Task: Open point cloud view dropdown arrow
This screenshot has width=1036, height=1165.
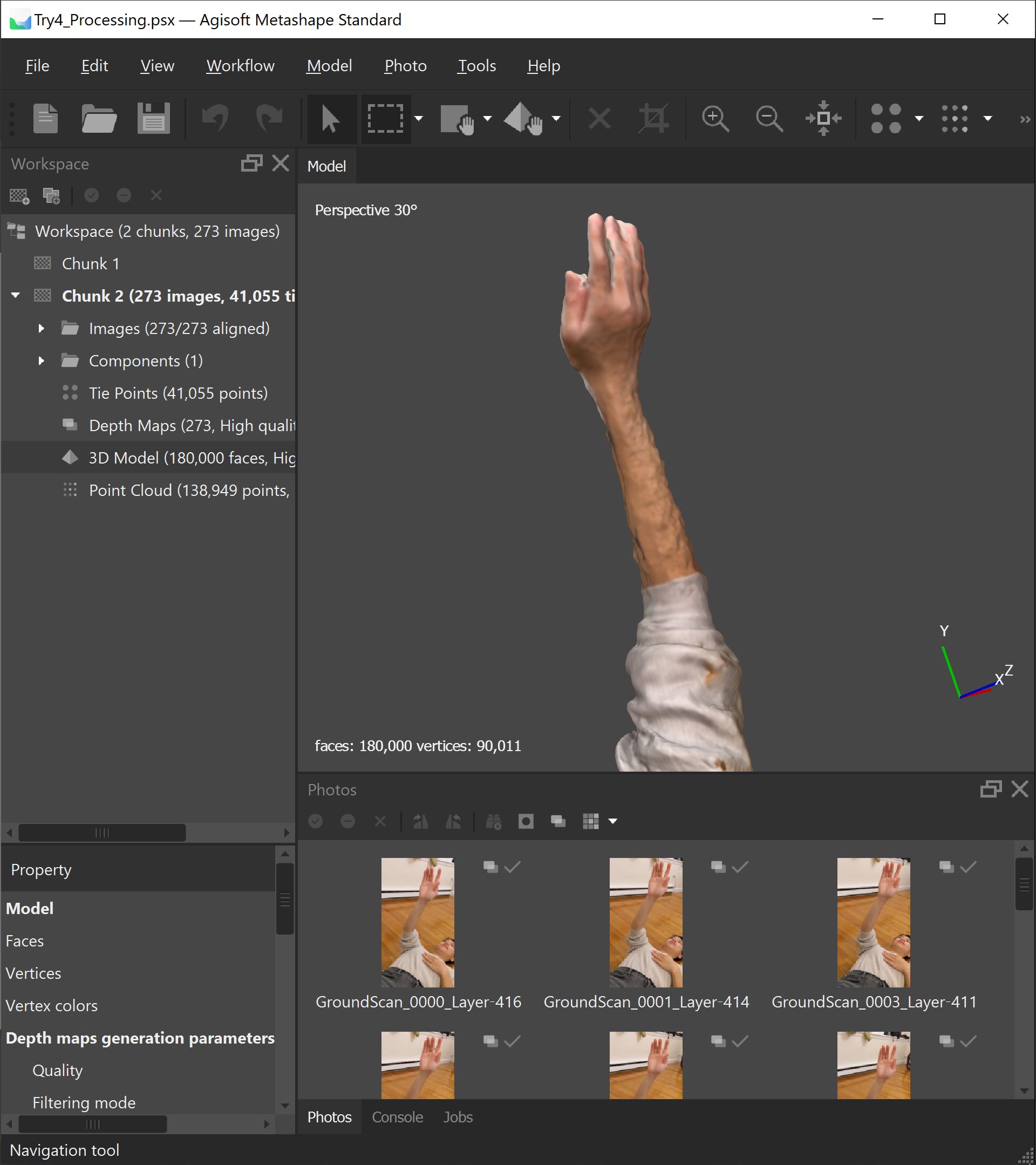Action: point(988,119)
